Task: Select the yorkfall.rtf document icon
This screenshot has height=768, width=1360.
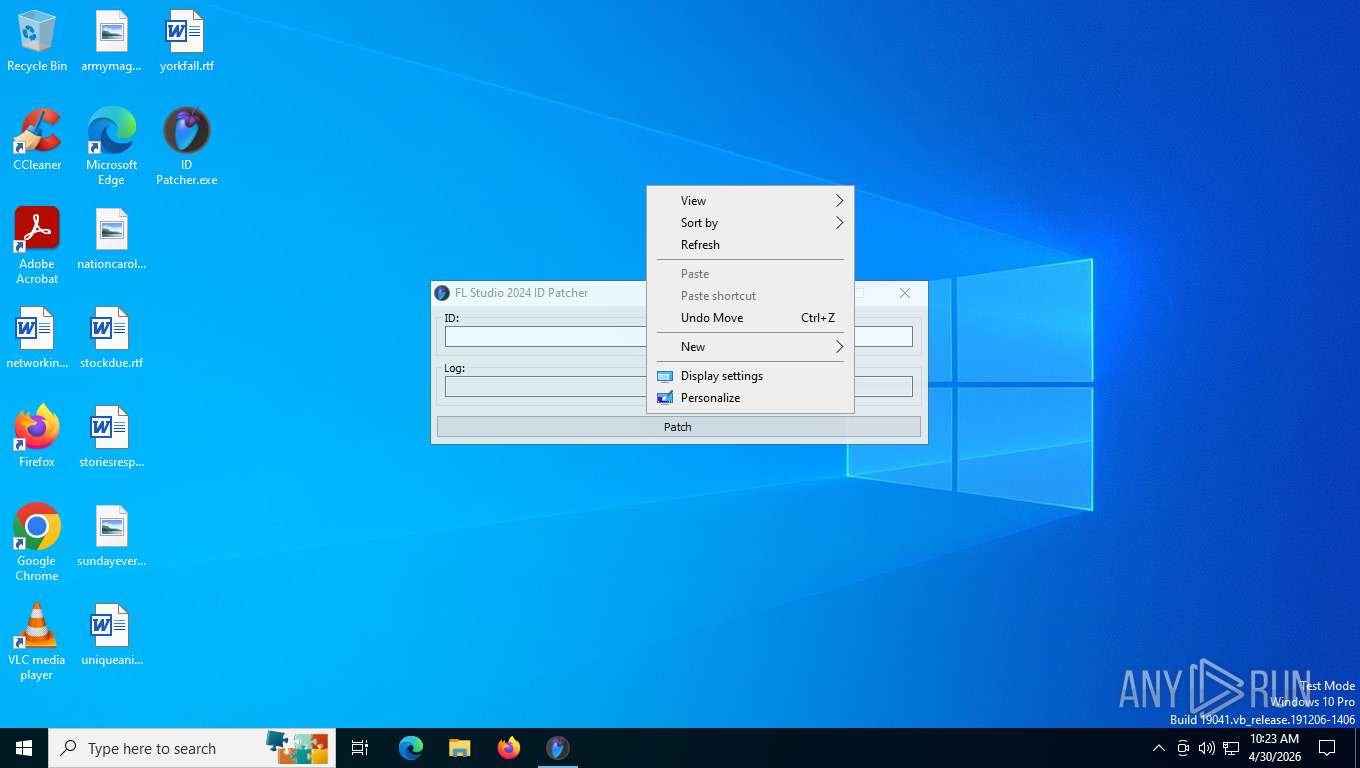Action: (x=186, y=42)
